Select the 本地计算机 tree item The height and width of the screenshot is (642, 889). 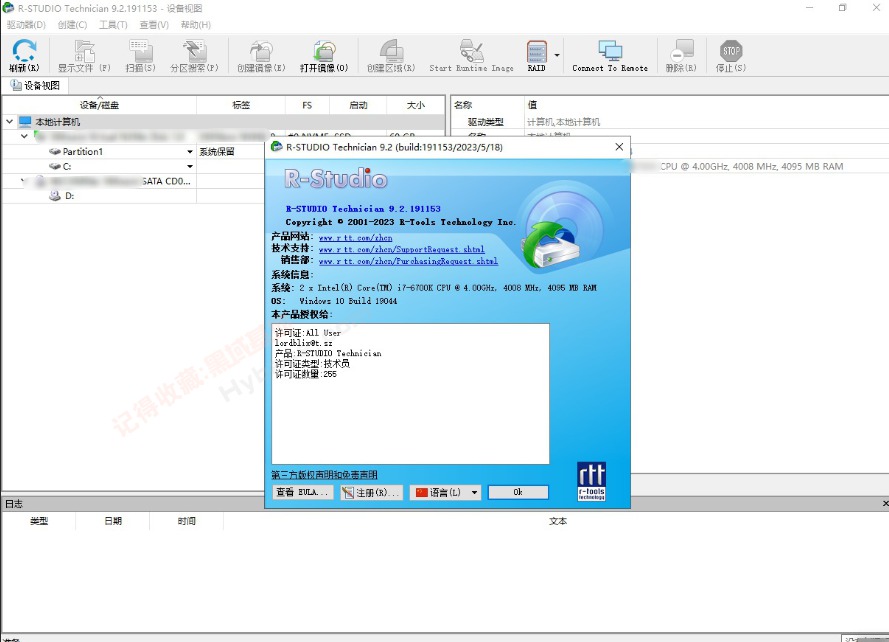click(57, 122)
